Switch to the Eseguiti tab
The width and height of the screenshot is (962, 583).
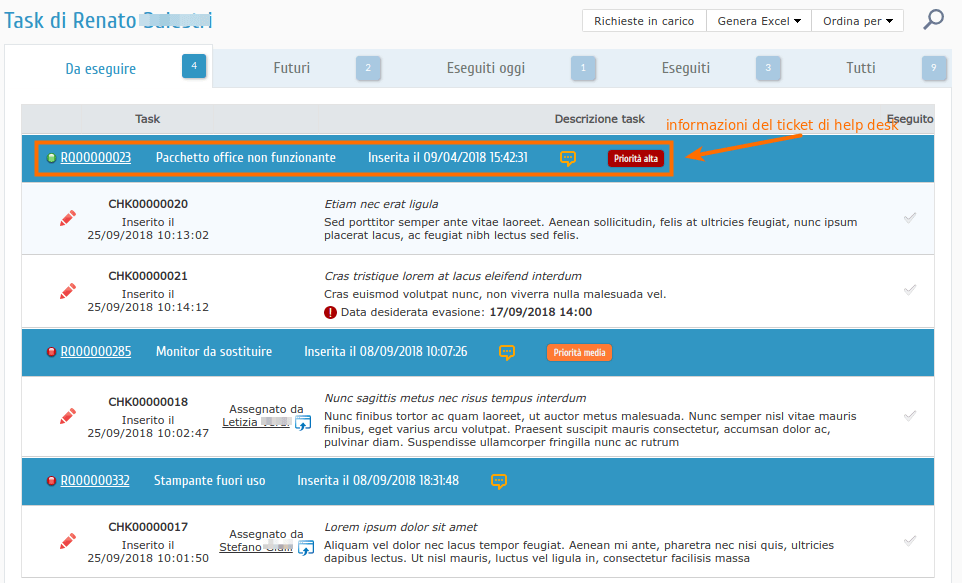click(x=685, y=68)
